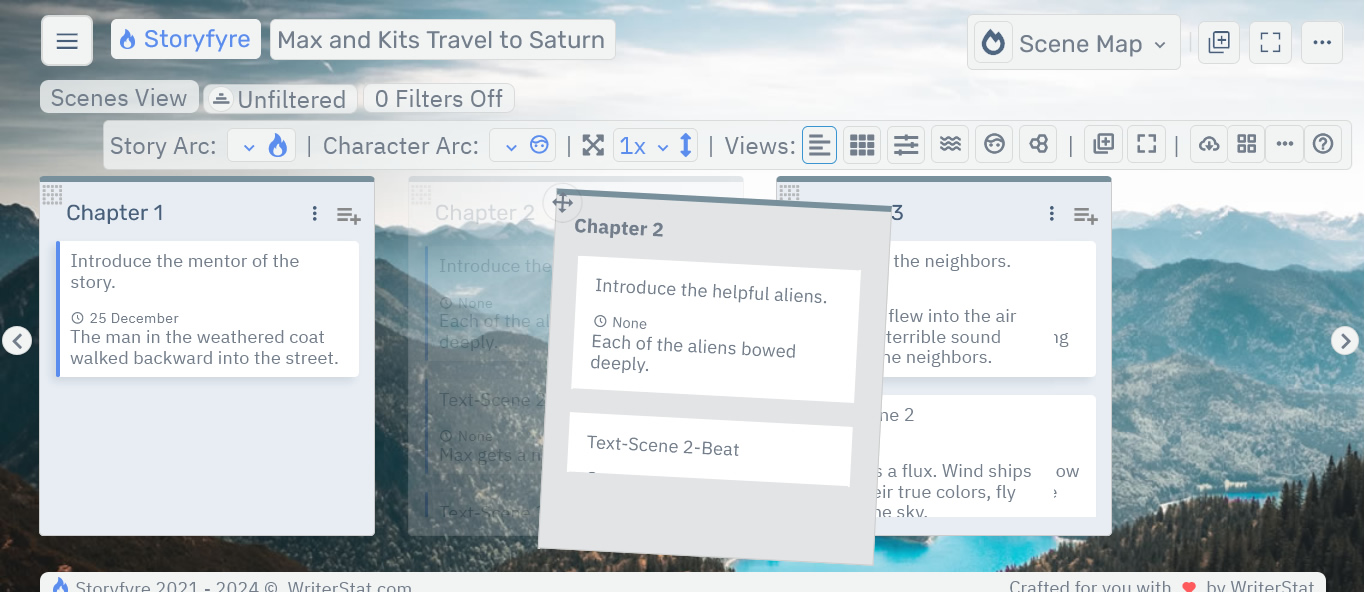Select the grid view icon in Views

pyautogui.click(x=862, y=145)
